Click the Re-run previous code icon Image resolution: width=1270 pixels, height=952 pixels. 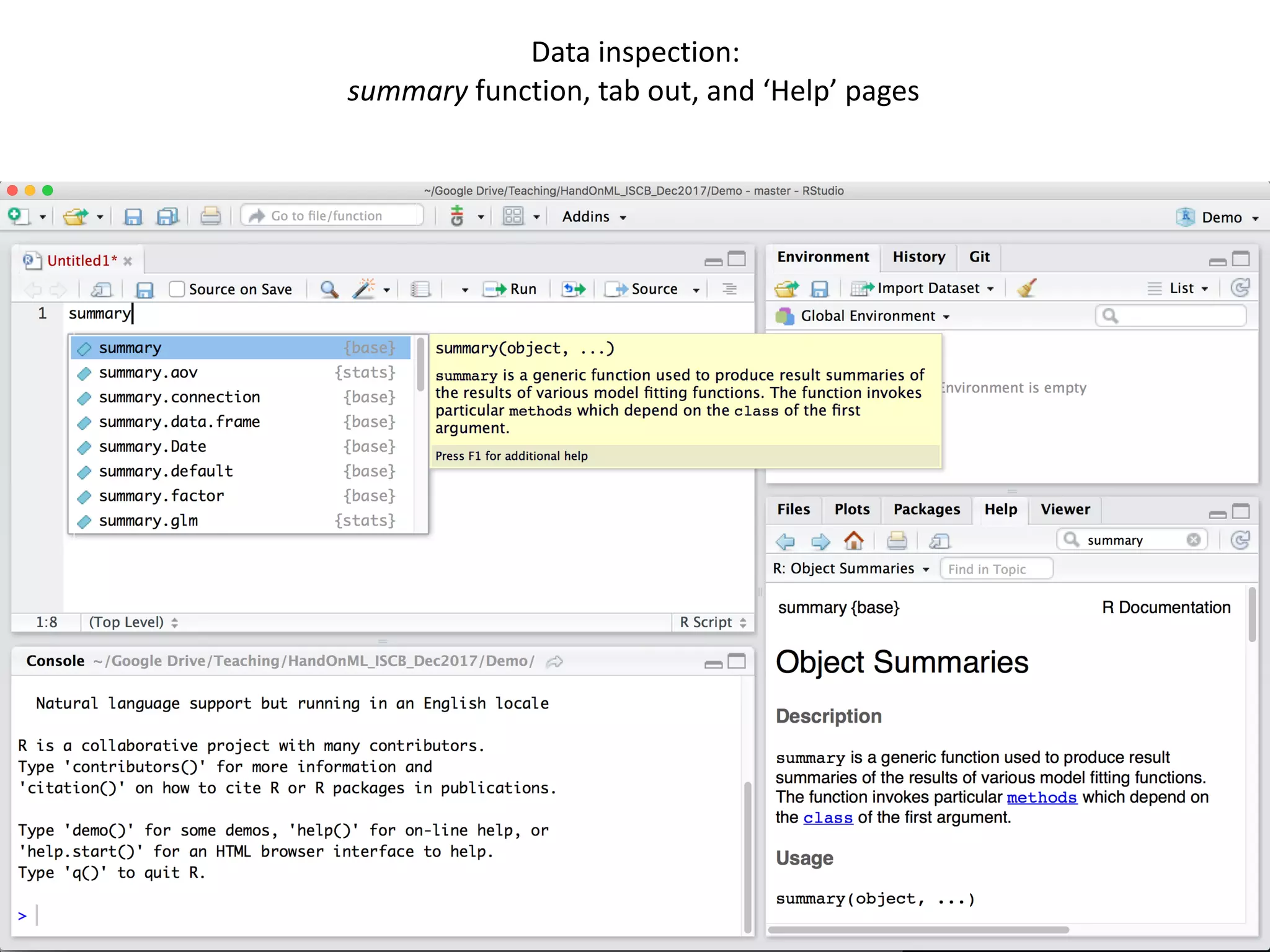tap(574, 289)
